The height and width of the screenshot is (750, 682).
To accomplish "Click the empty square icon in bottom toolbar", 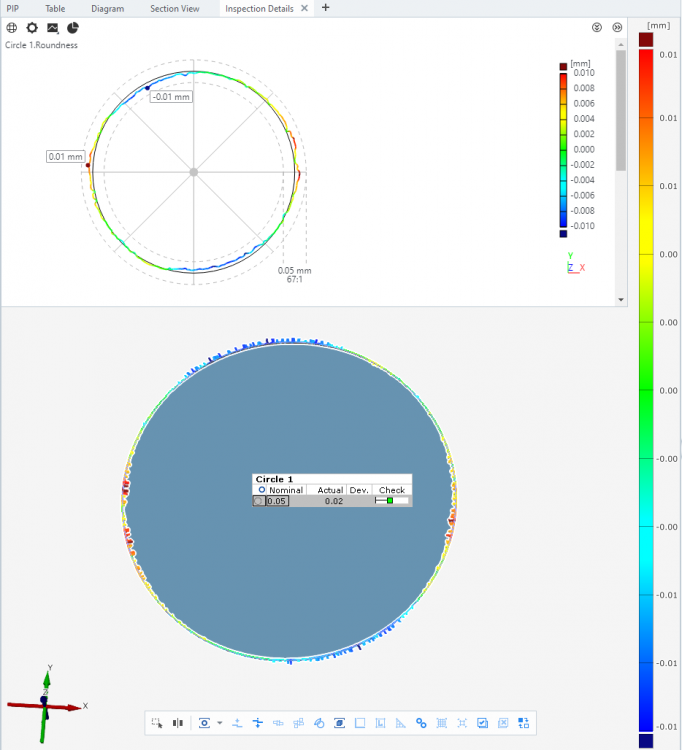I will 360,723.
